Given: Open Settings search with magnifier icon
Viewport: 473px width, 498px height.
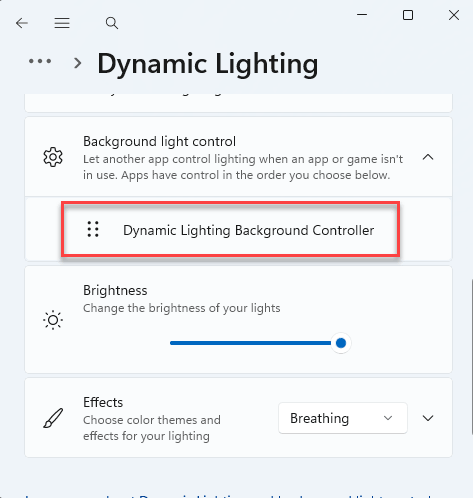Looking at the screenshot, I should click(x=112, y=23).
